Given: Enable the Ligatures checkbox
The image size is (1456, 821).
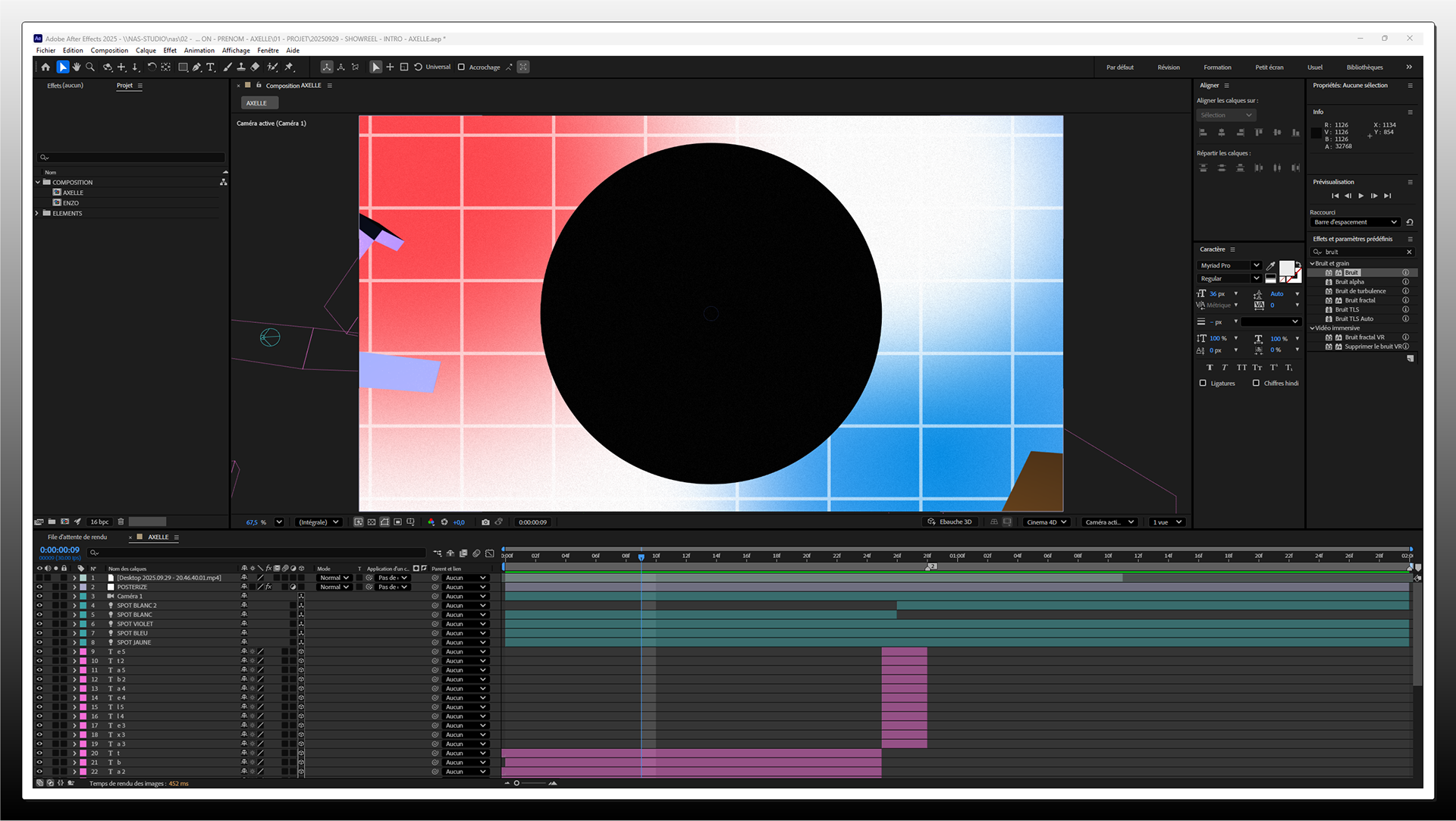Looking at the screenshot, I should pyautogui.click(x=1203, y=383).
